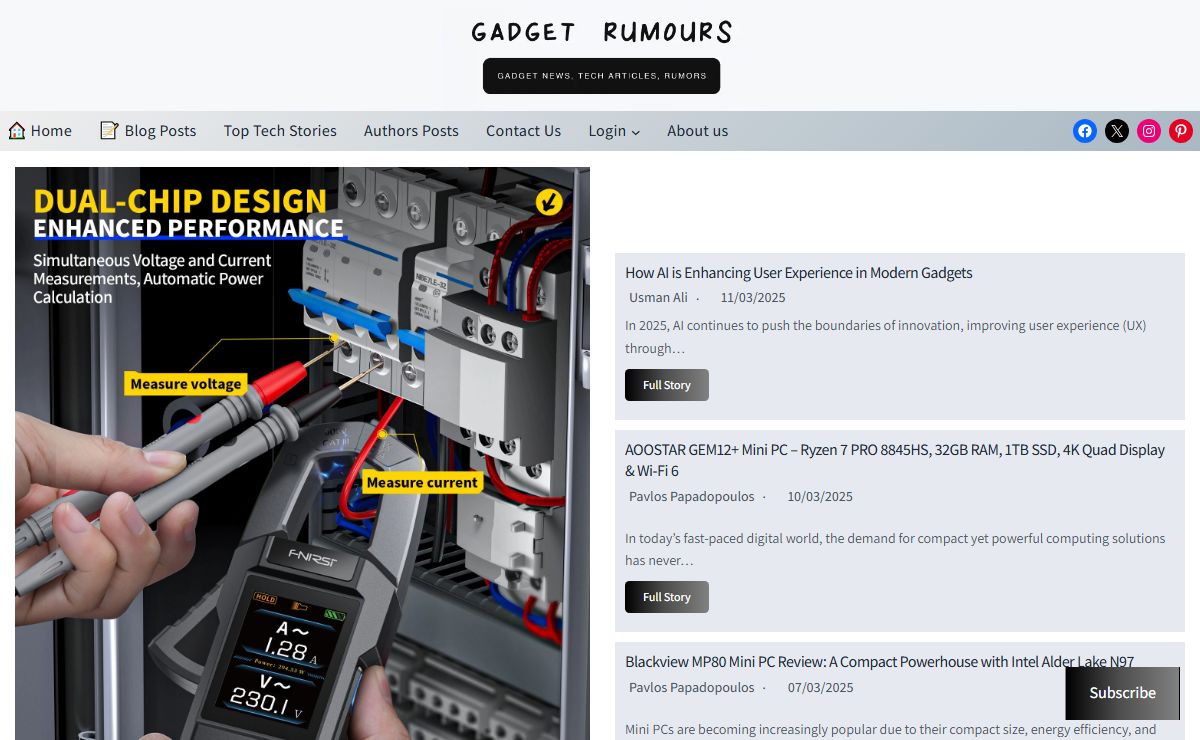
Task: Click the yellow arrow badge on featured image
Action: [548, 202]
